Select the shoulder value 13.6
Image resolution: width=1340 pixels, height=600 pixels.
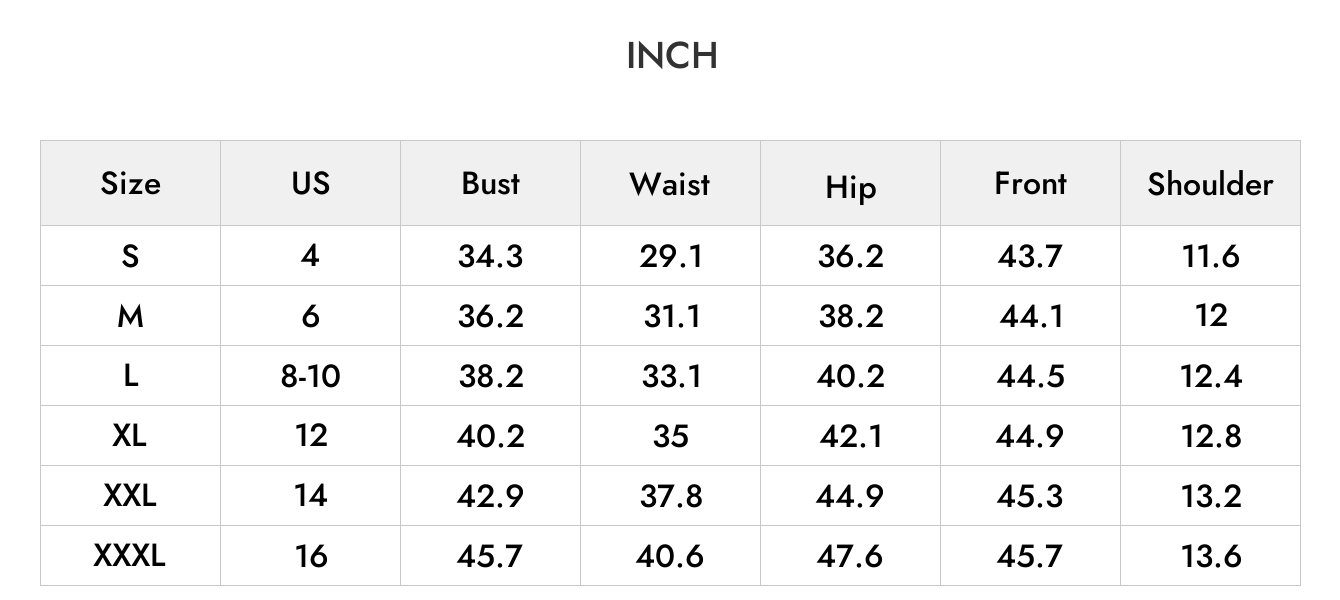point(1210,555)
